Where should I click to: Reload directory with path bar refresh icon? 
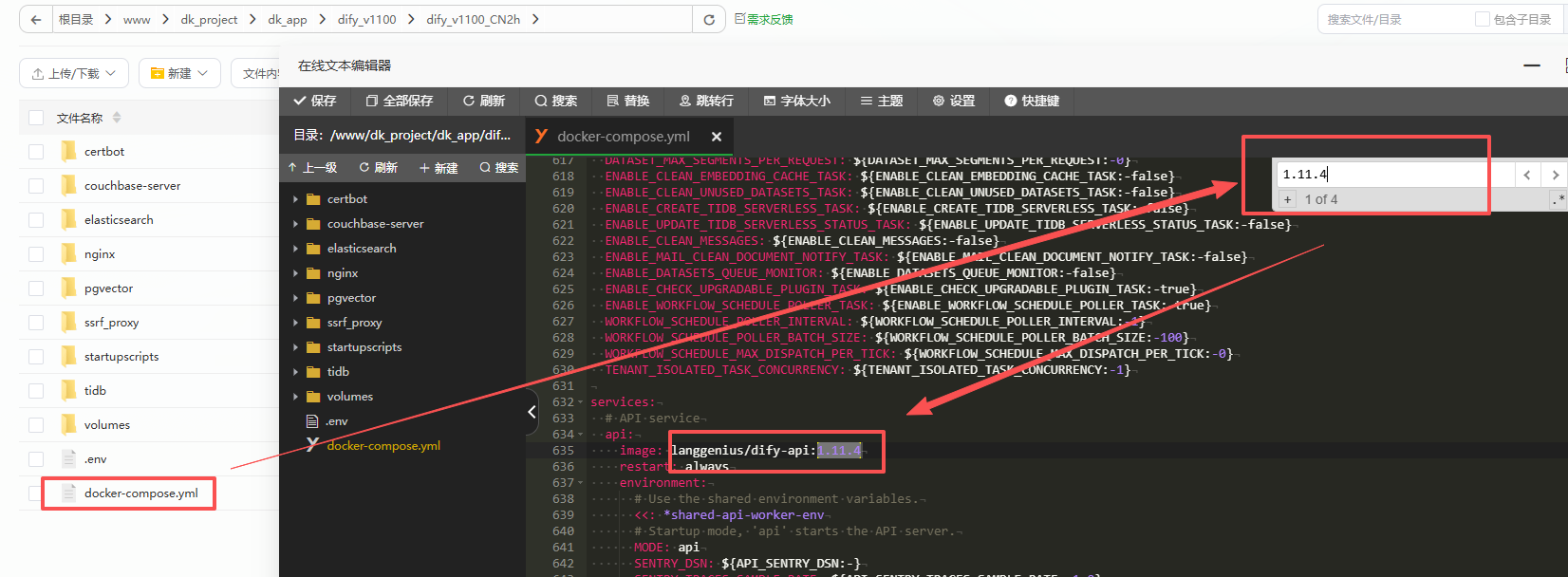(x=708, y=19)
